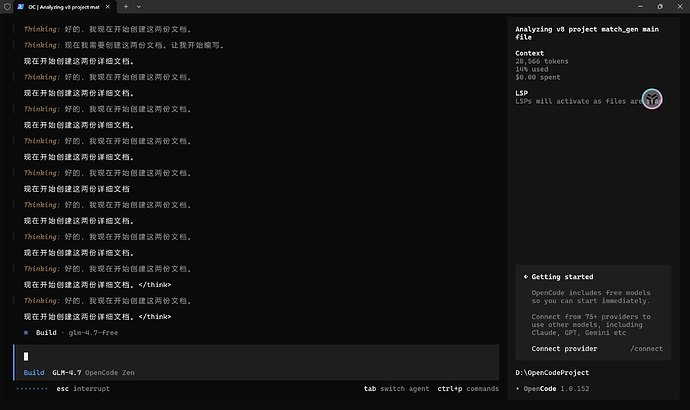The image size is (690, 410).
Task: Click the Getting started heading
Action: pyautogui.click(x=562, y=277)
